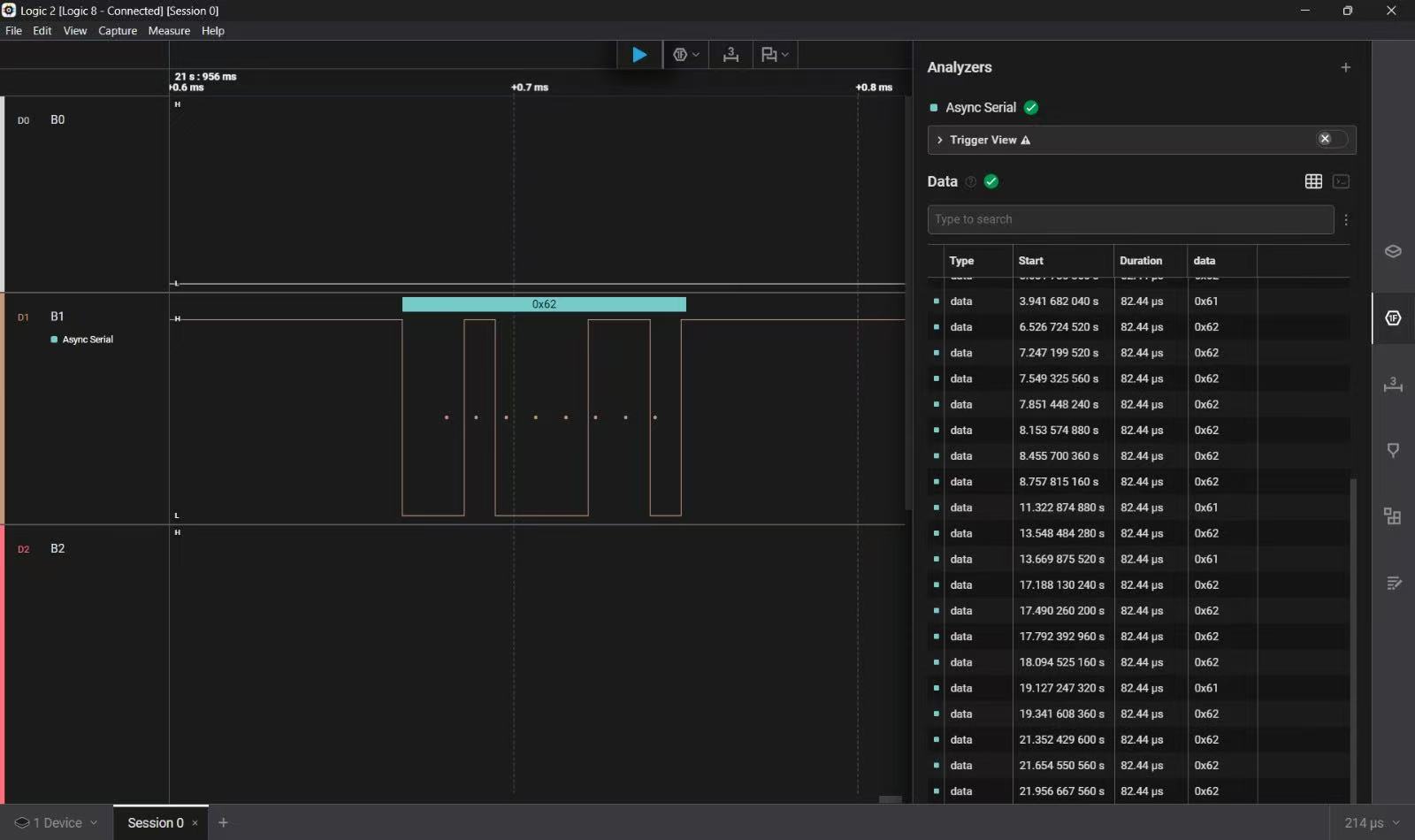Open the Capture menu
Screen dimensions: 1415x840
coord(118,31)
